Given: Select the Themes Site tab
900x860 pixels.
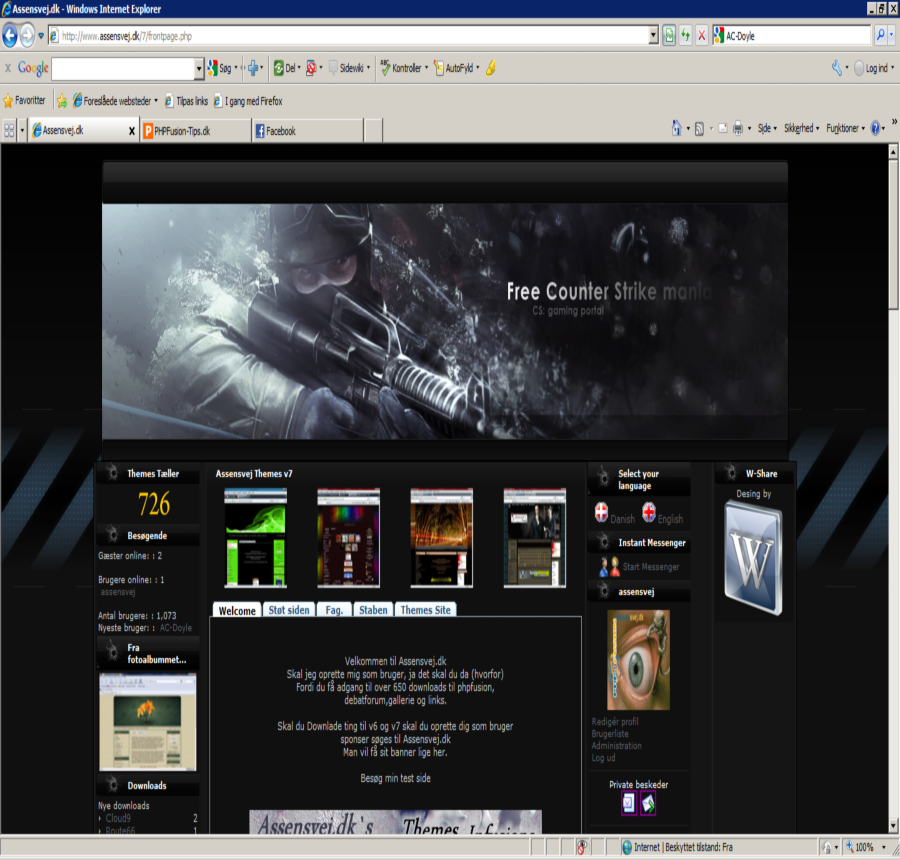Looking at the screenshot, I should pos(425,610).
